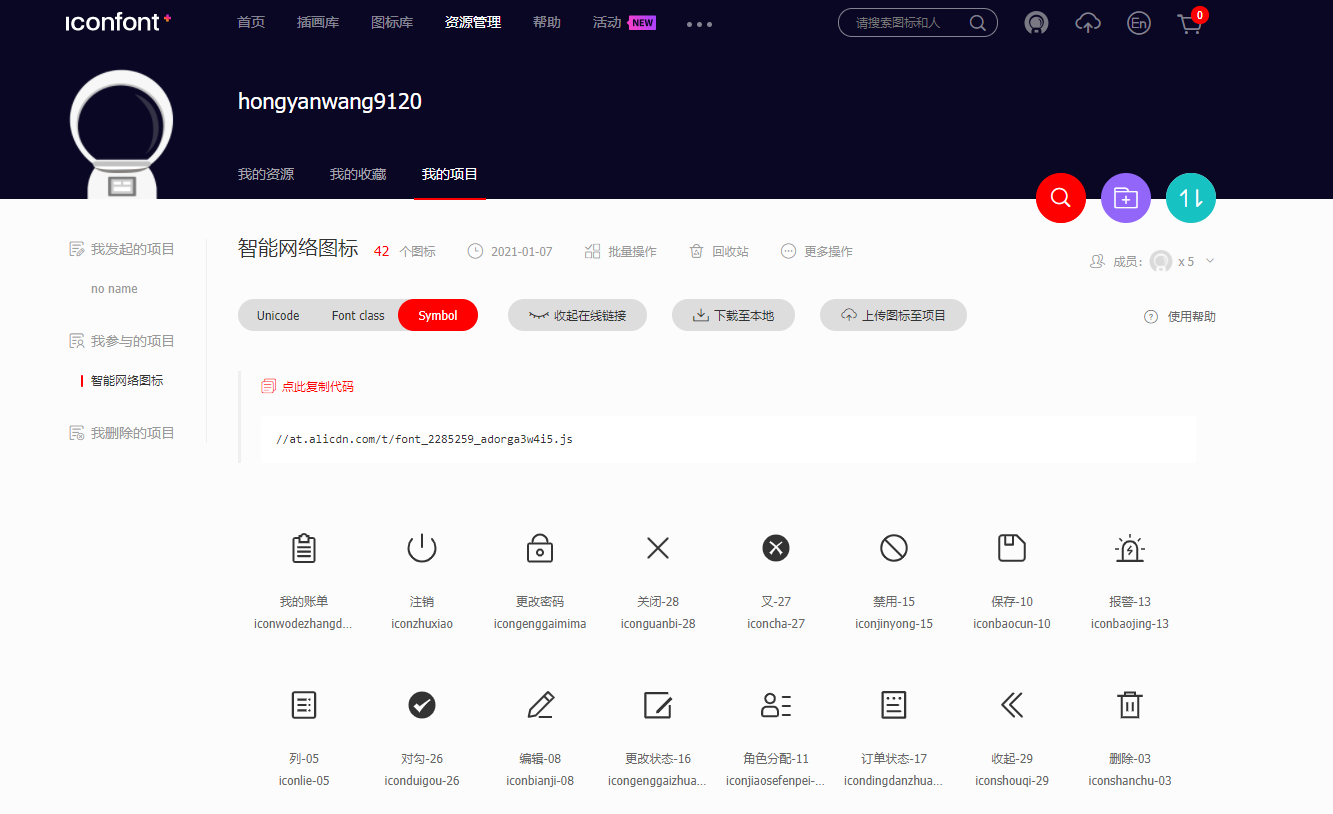Open the 图标库 menu item

pyautogui.click(x=392, y=22)
